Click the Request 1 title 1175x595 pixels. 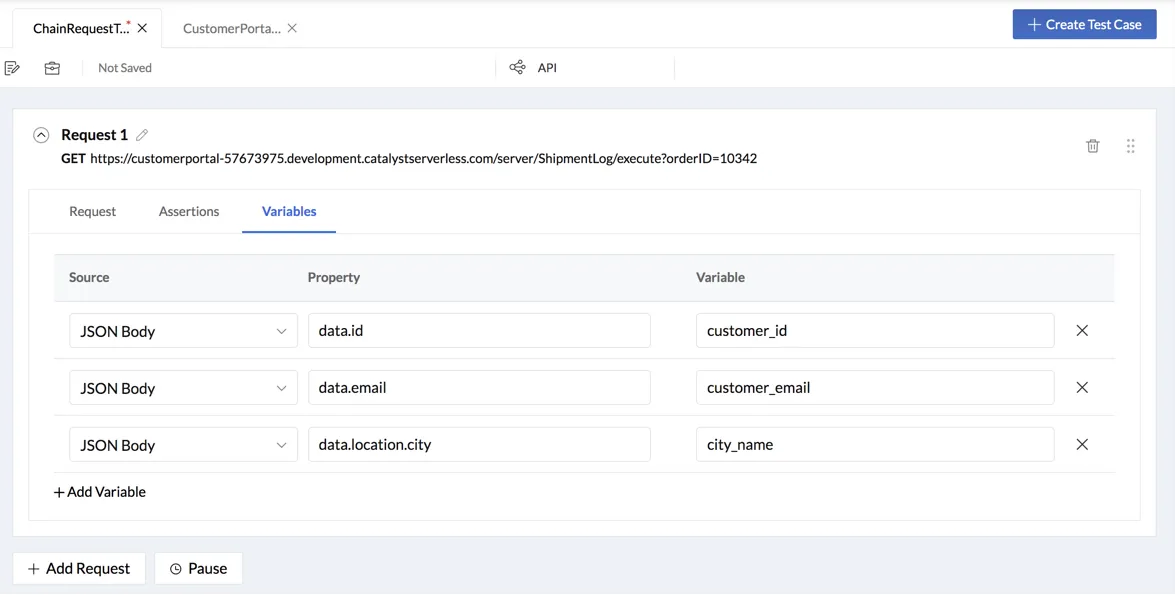(94, 135)
